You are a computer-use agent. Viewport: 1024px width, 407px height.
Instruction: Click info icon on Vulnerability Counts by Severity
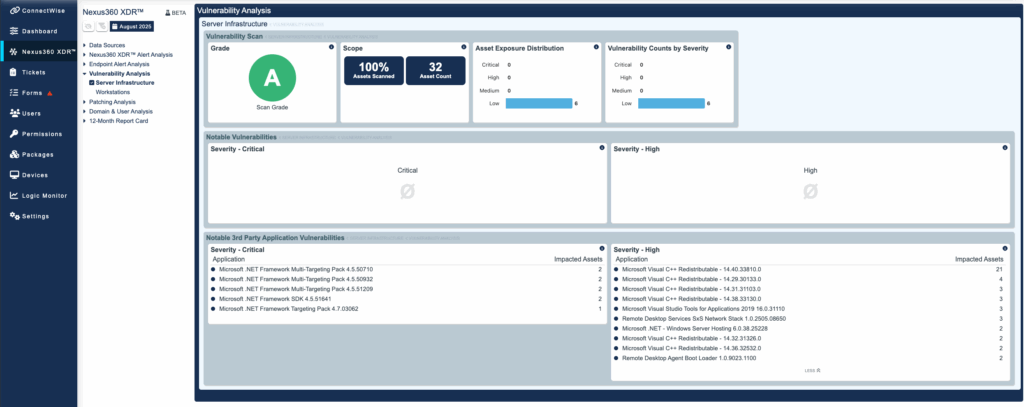tap(728, 47)
